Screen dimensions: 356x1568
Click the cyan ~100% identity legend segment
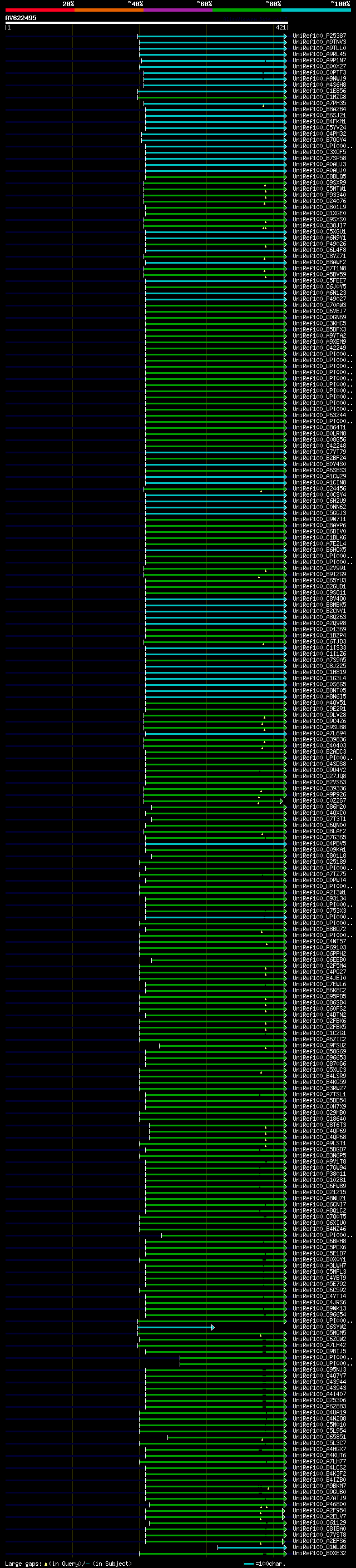(x=316, y=10)
